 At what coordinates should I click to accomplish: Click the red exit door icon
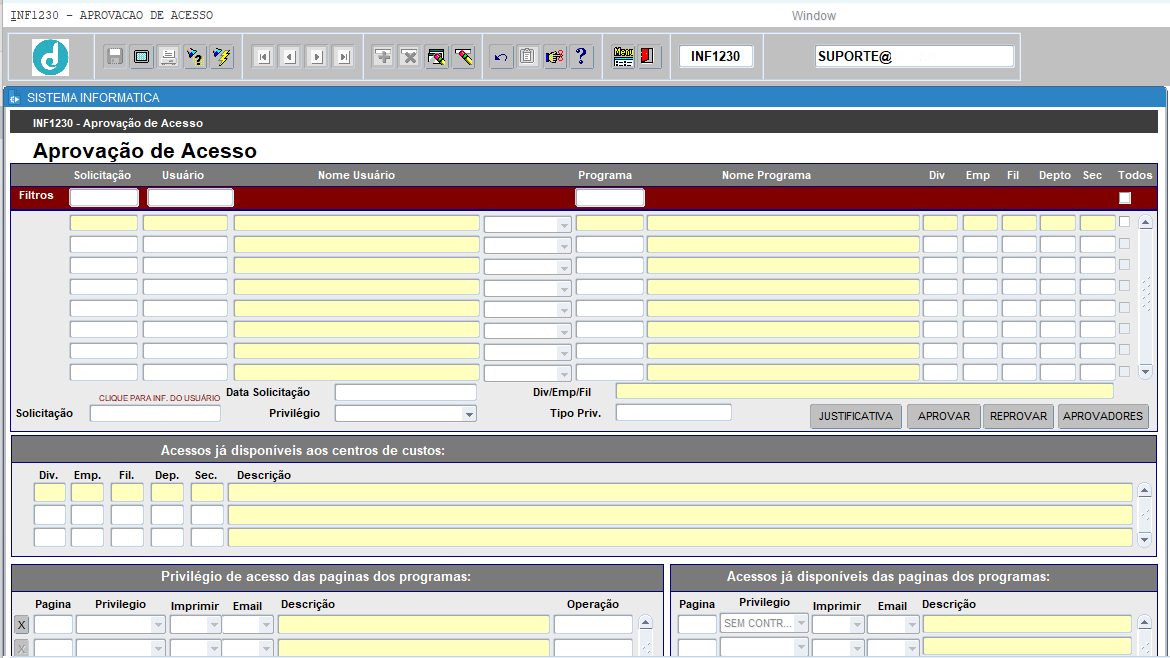[x=648, y=57]
